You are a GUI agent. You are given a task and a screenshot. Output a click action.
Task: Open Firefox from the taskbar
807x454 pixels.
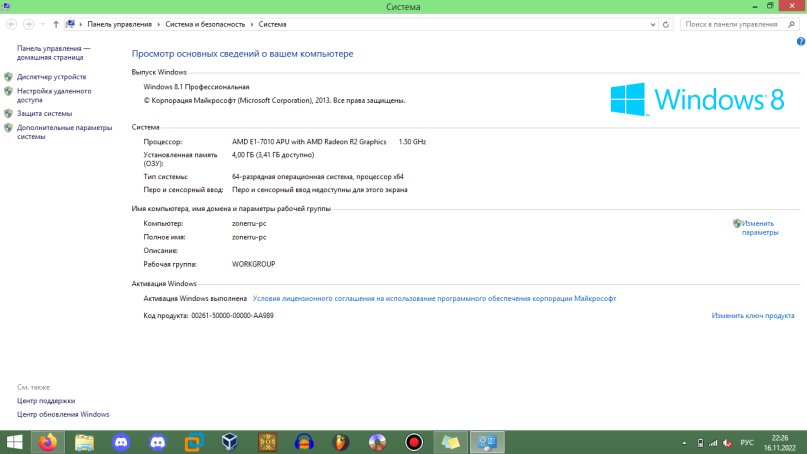coord(48,442)
